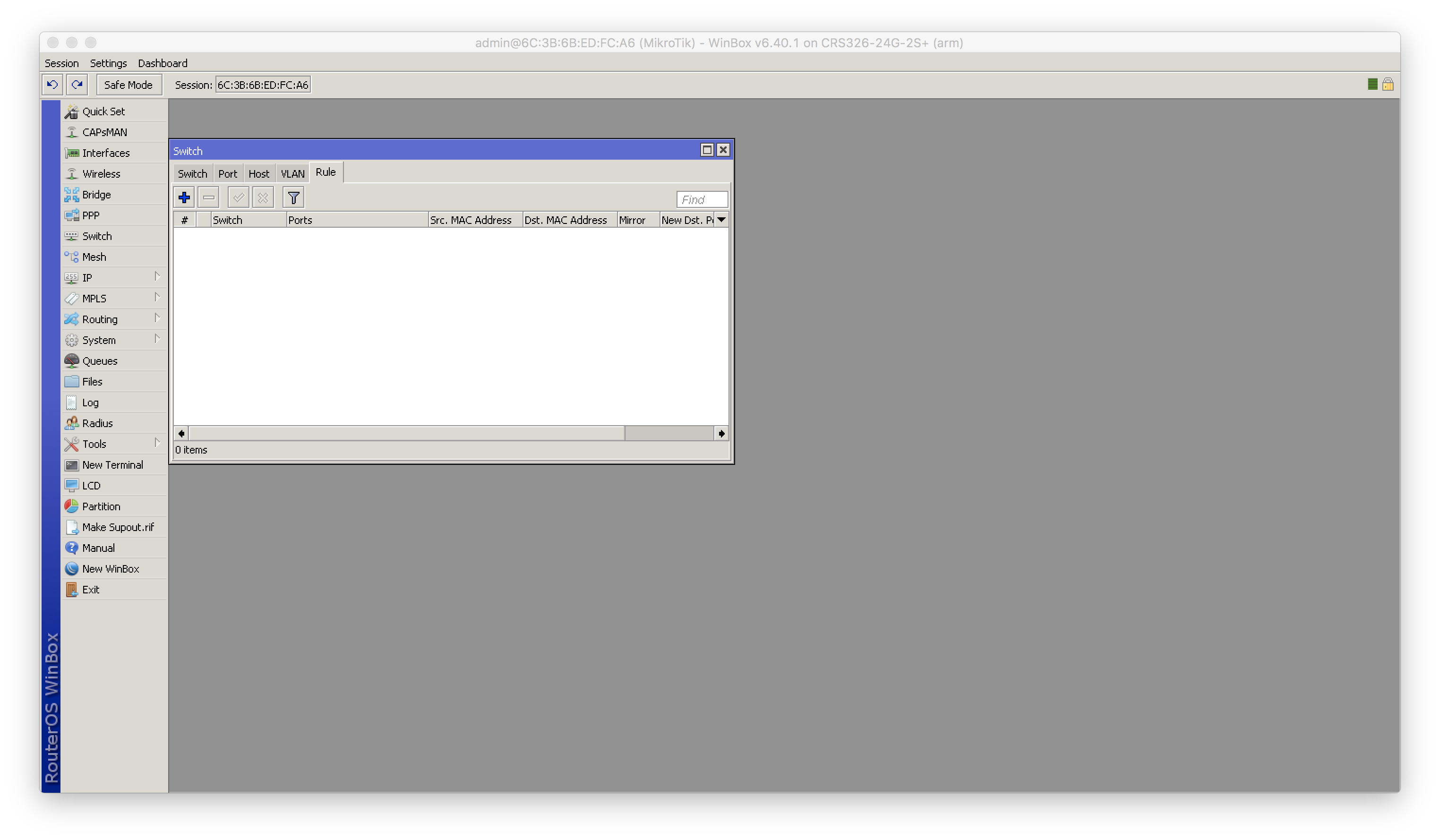Open Interfaces in the sidebar
Image resolution: width=1440 pixels, height=840 pixels.
tap(106, 153)
